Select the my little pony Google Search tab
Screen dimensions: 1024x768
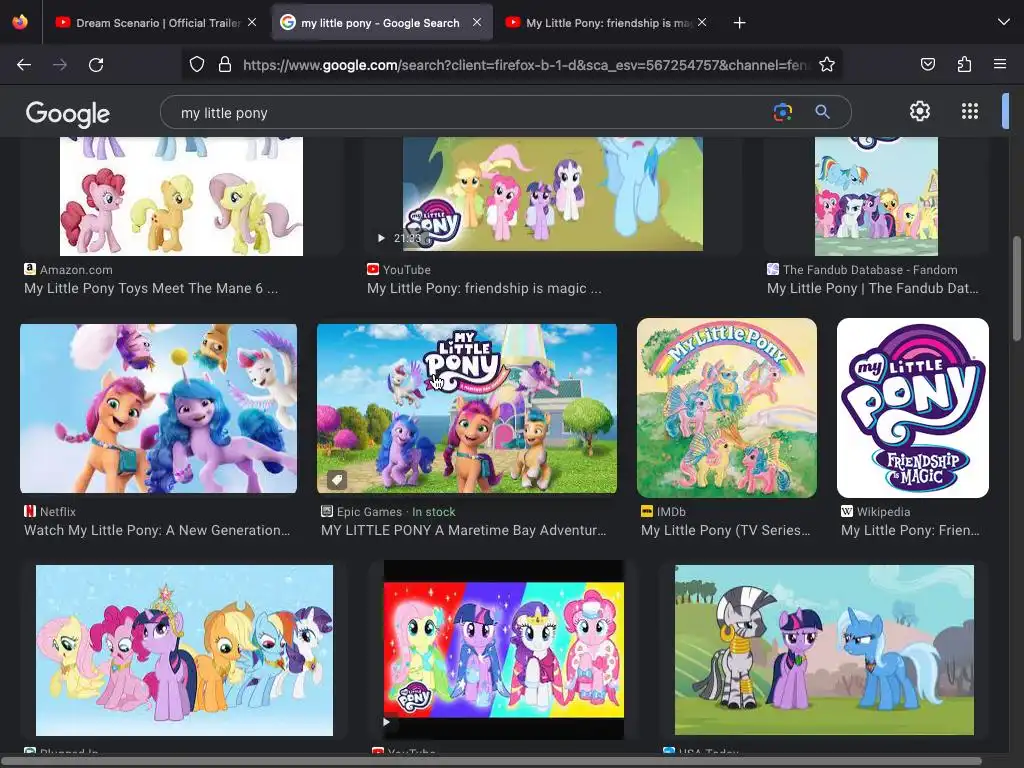pos(381,23)
